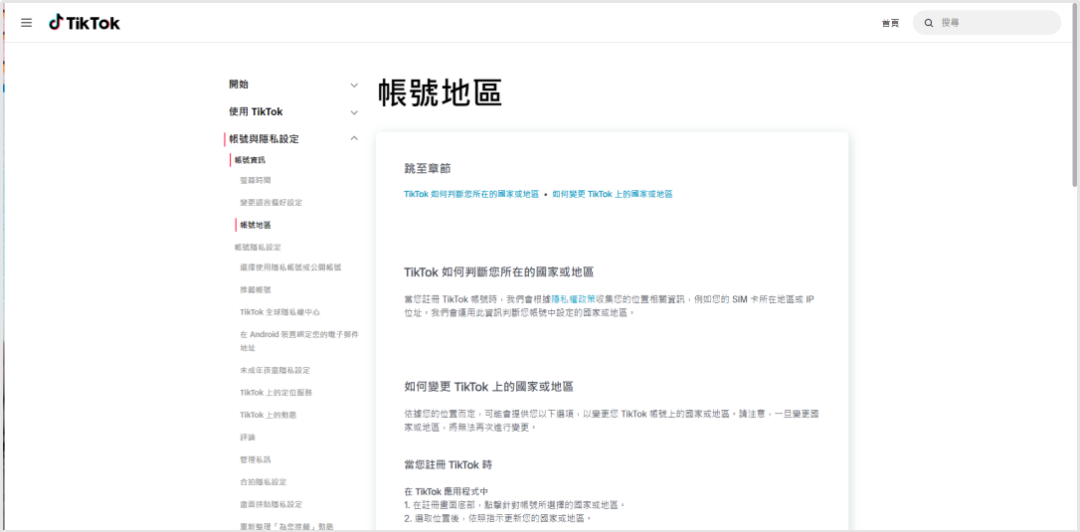Open 在 Android 裝置綁定您的電子郵件地址 article

pos(299,341)
